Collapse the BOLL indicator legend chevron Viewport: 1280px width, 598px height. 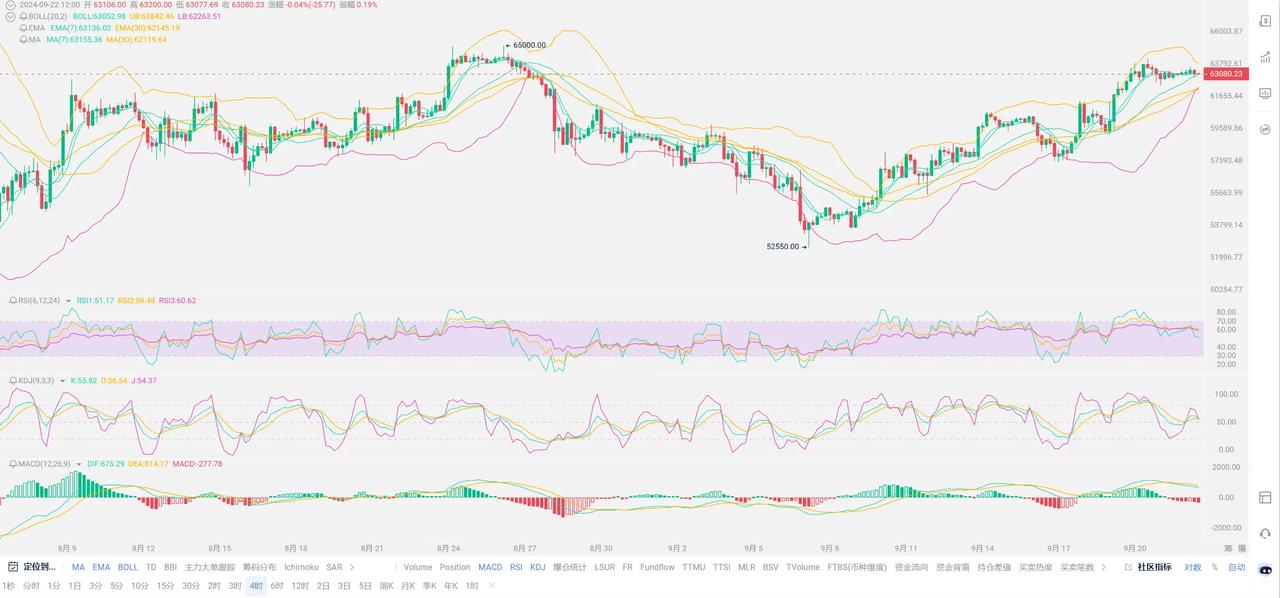[x=11, y=17]
